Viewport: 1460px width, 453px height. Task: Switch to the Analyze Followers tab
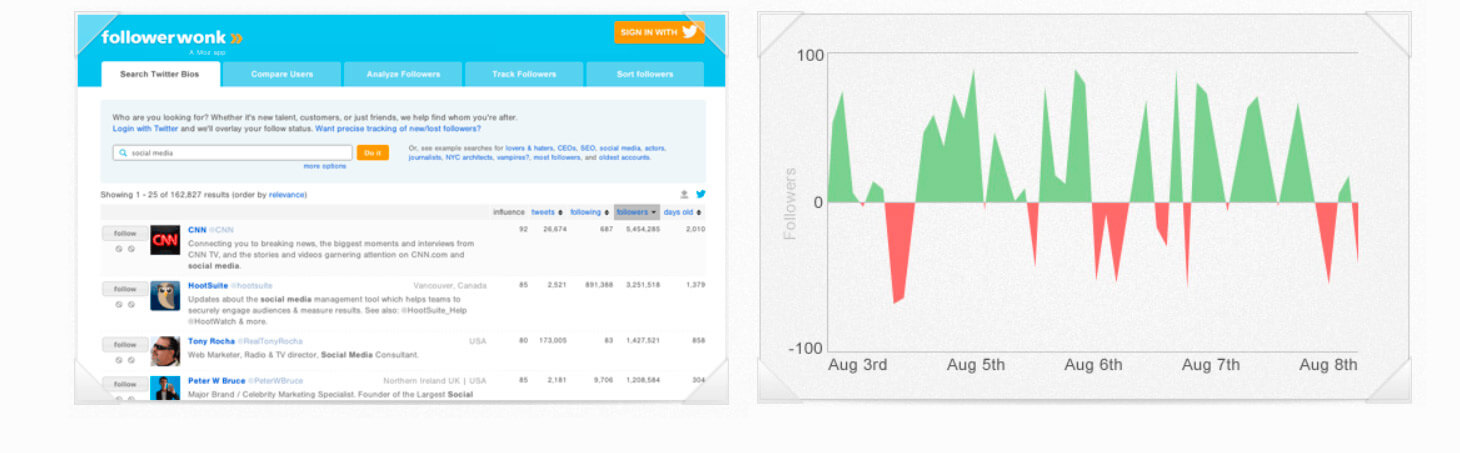(403, 74)
